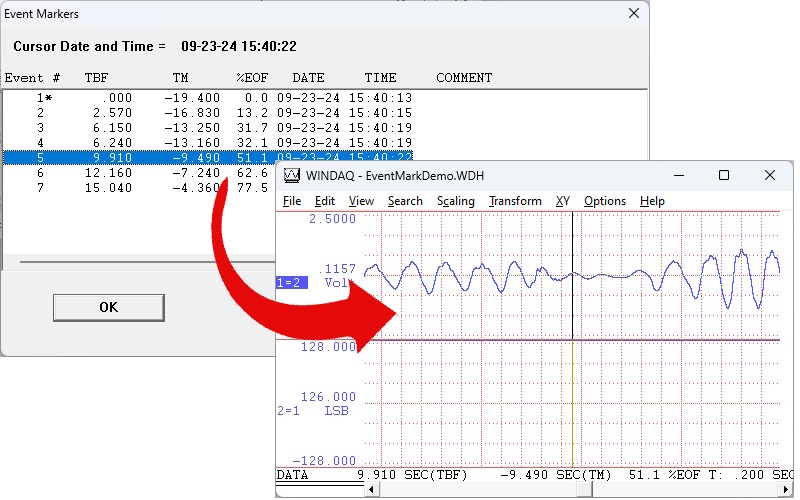Click the right scroll arrow in WINDAQ
This screenshot has width=800, height=500.
point(787,490)
